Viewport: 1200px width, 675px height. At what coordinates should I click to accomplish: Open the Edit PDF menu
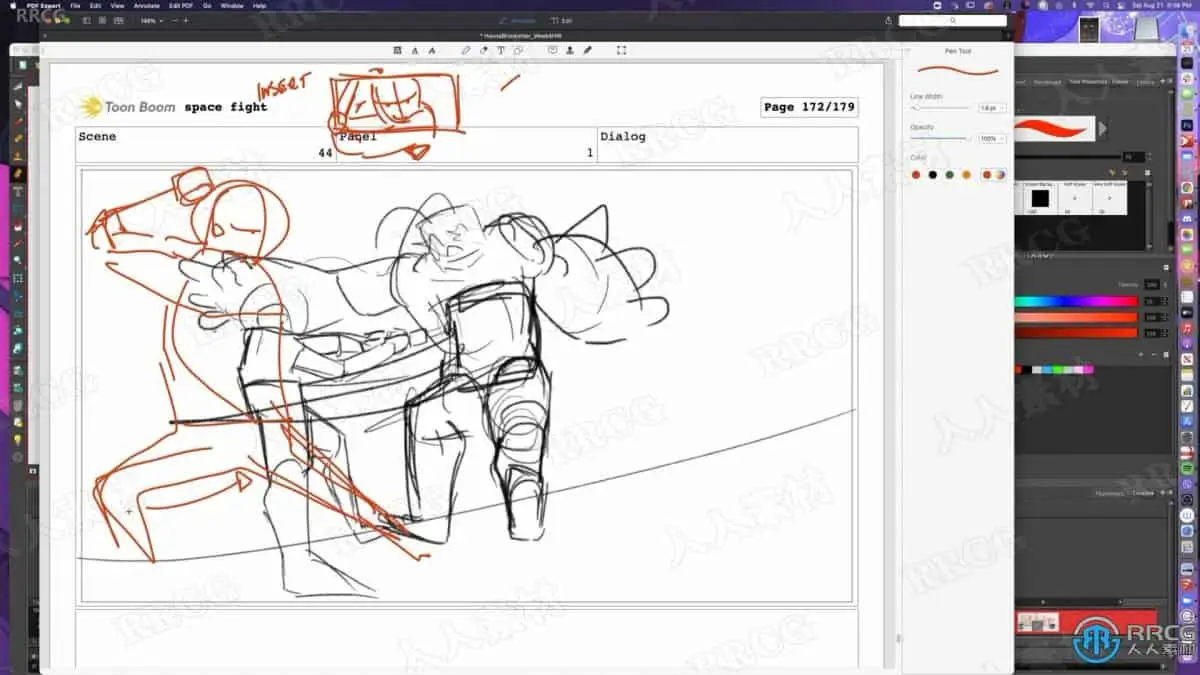[x=182, y=5]
